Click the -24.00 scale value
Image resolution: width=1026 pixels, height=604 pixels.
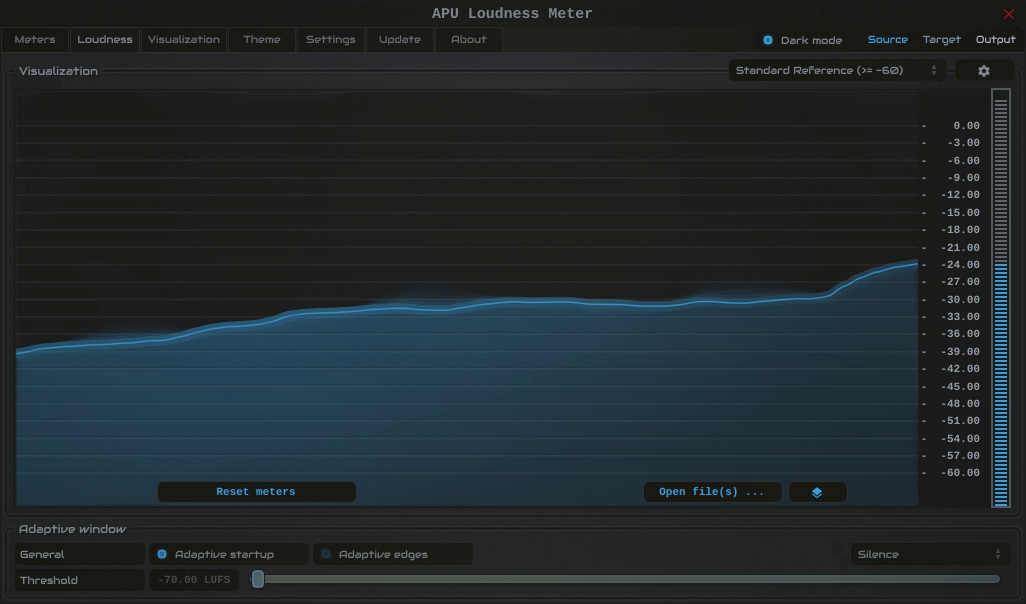pyautogui.click(x=960, y=265)
